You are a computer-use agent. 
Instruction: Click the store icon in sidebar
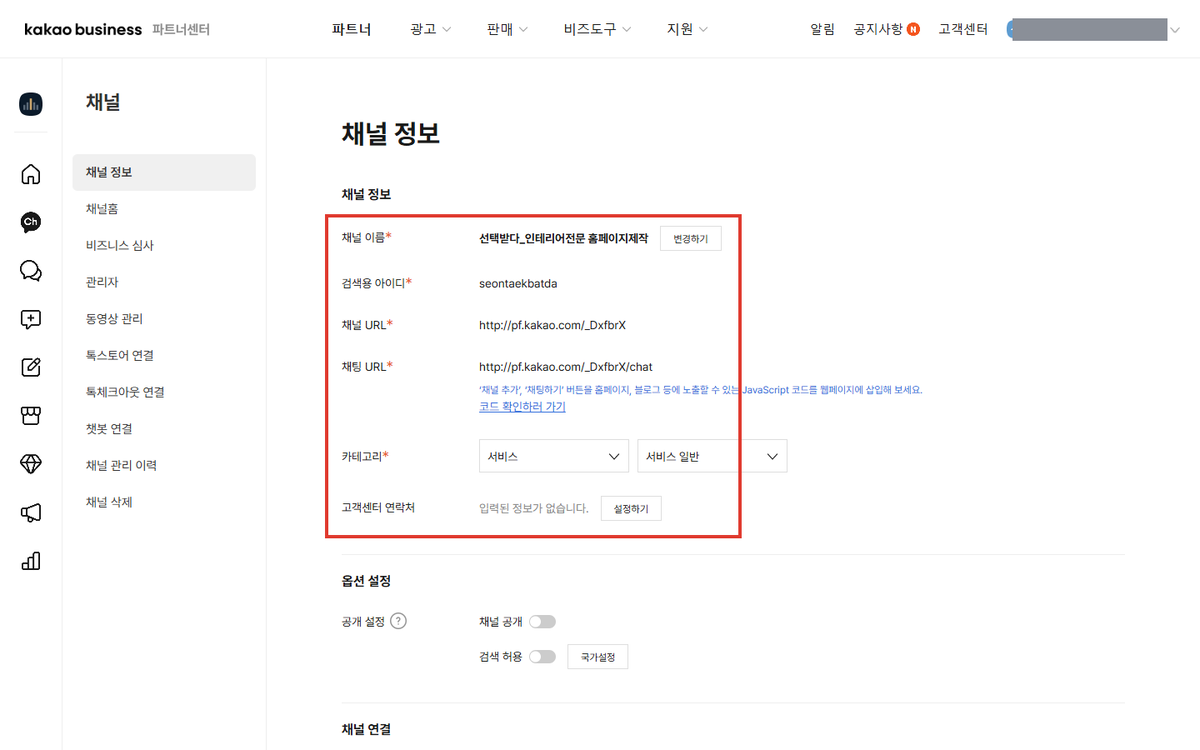pyautogui.click(x=30, y=416)
